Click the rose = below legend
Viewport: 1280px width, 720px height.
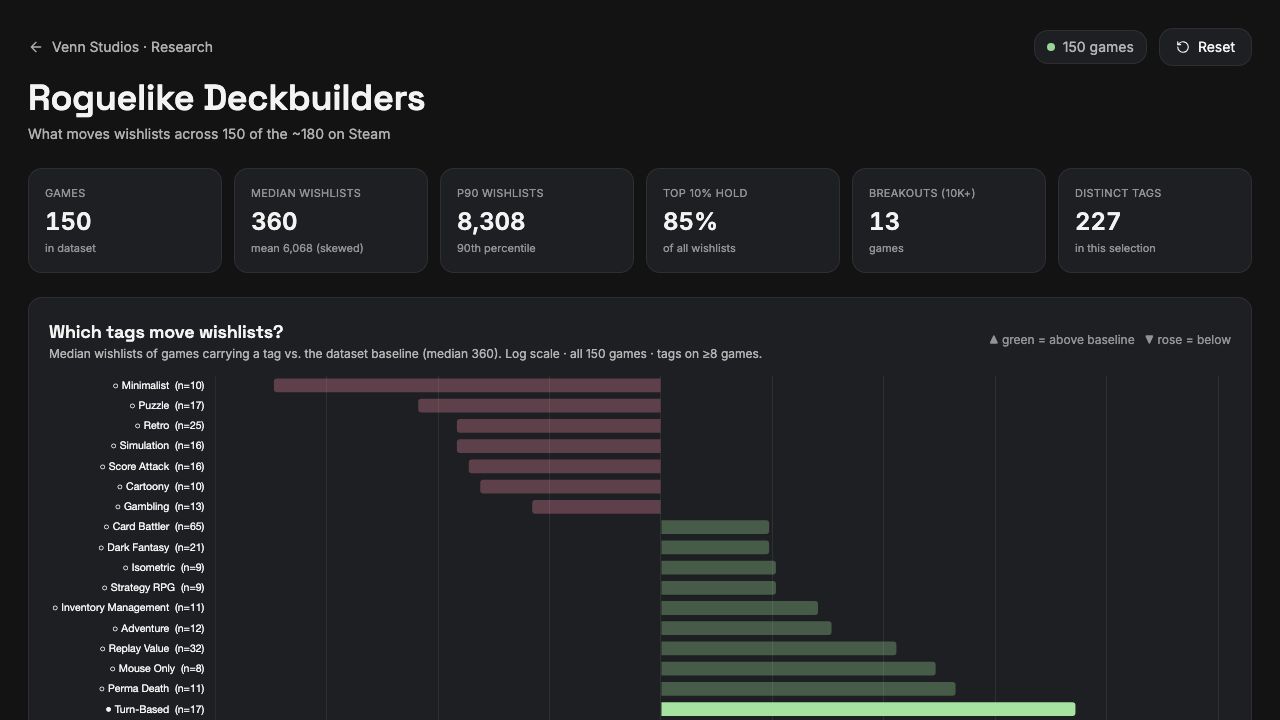[x=1188, y=340]
